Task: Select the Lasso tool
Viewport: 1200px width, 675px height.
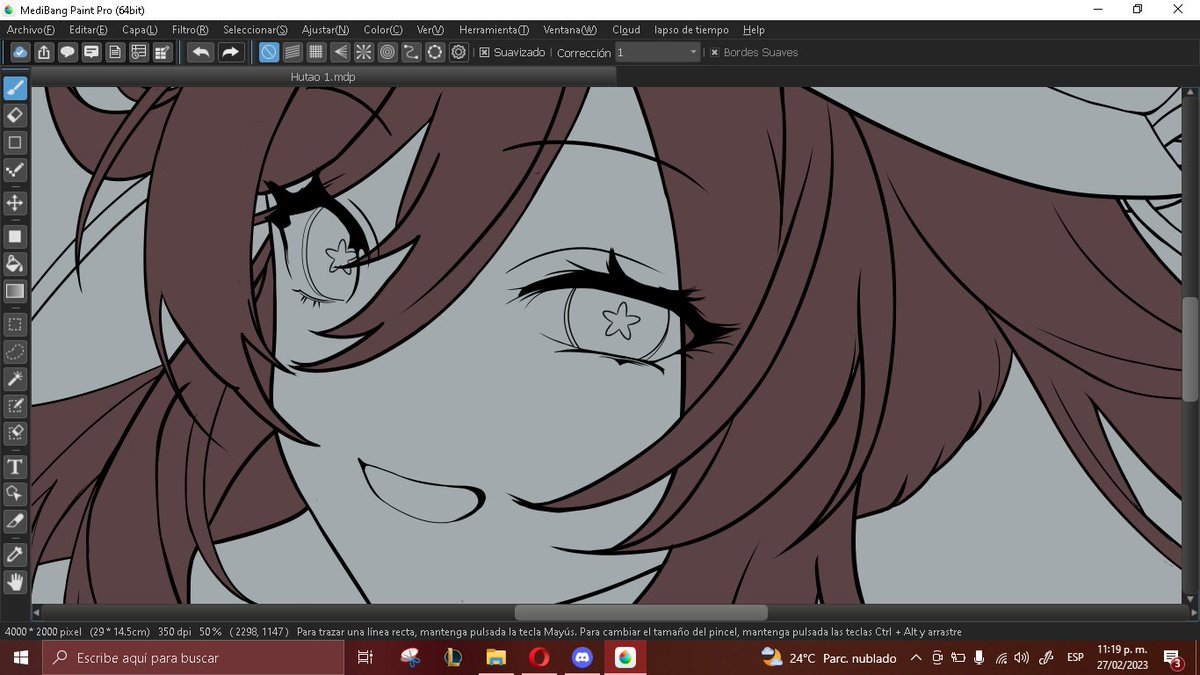Action: (x=15, y=352)
